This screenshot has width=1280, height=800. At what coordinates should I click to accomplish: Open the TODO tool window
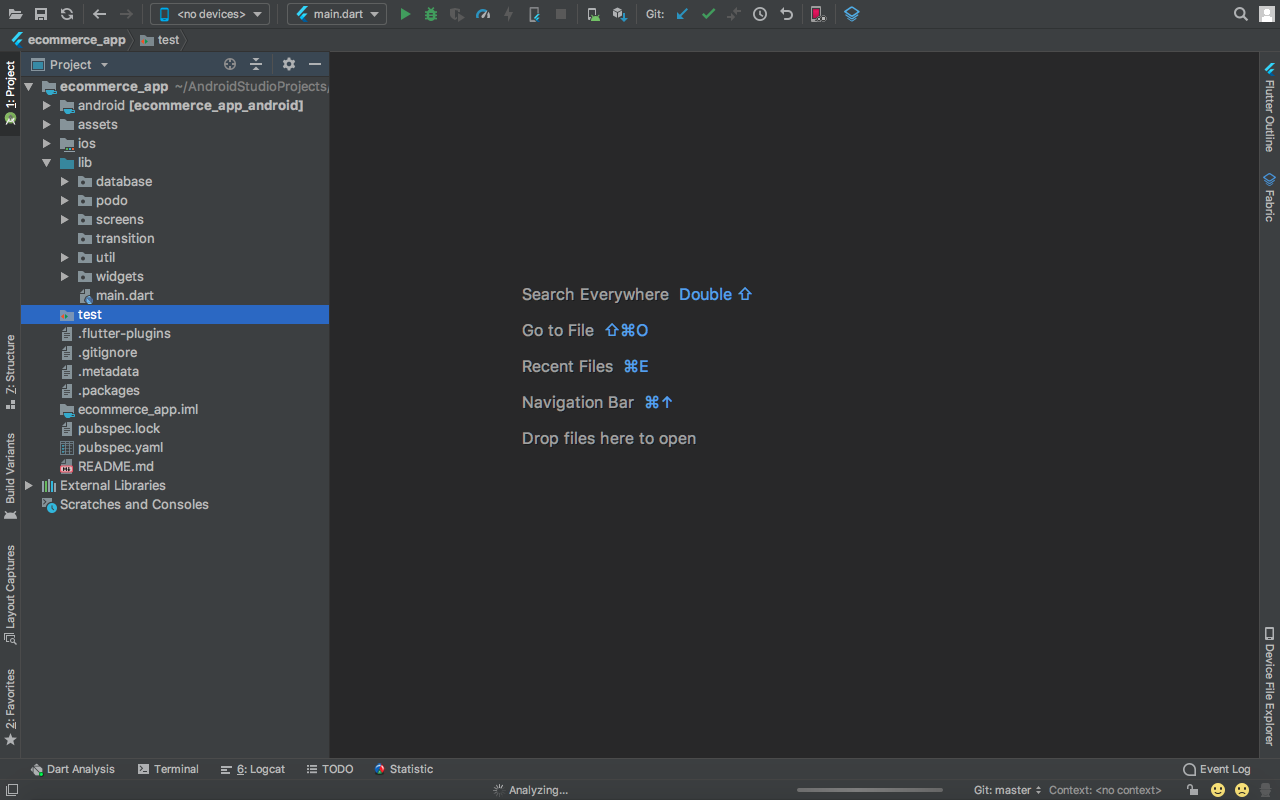(x=330, y=769)
